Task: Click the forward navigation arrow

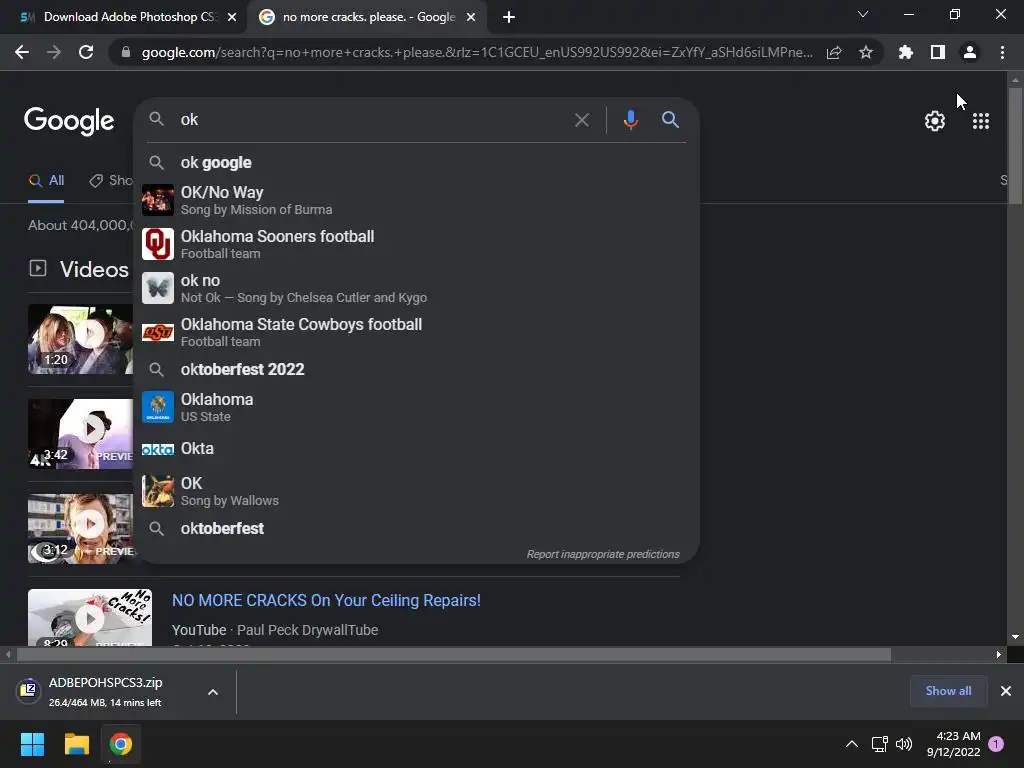Action: 54,52
